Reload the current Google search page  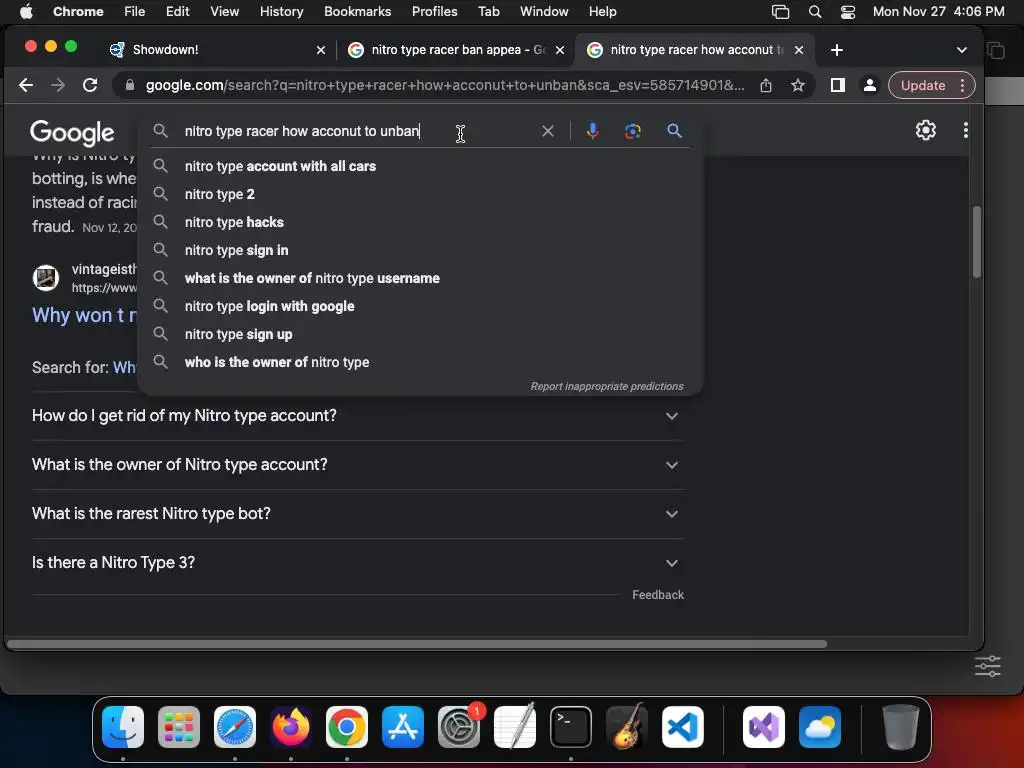[90, 85]
